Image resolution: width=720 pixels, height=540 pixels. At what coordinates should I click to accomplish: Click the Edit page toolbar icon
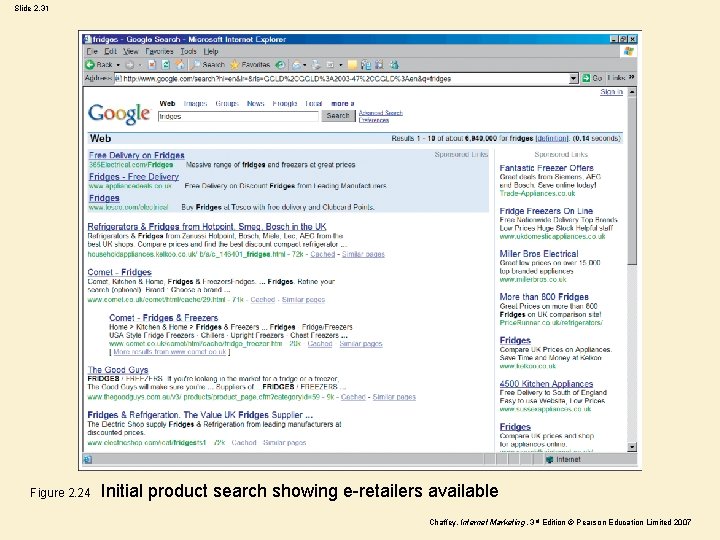[x=330, y=65]
